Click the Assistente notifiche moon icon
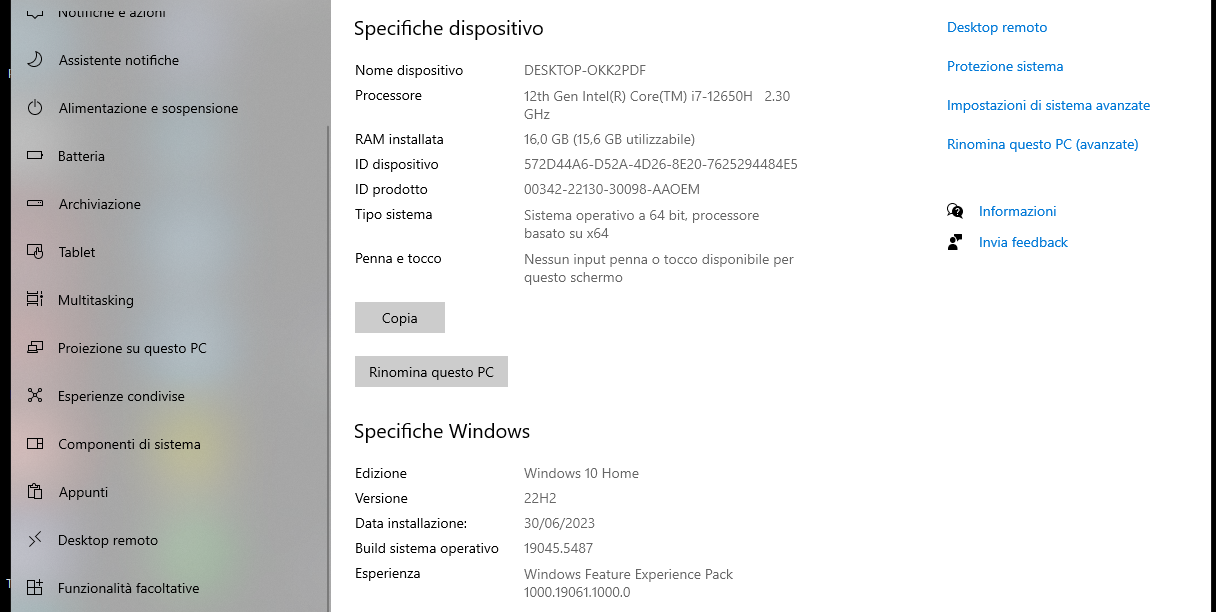1216x612 pixels. click(35, 60)
